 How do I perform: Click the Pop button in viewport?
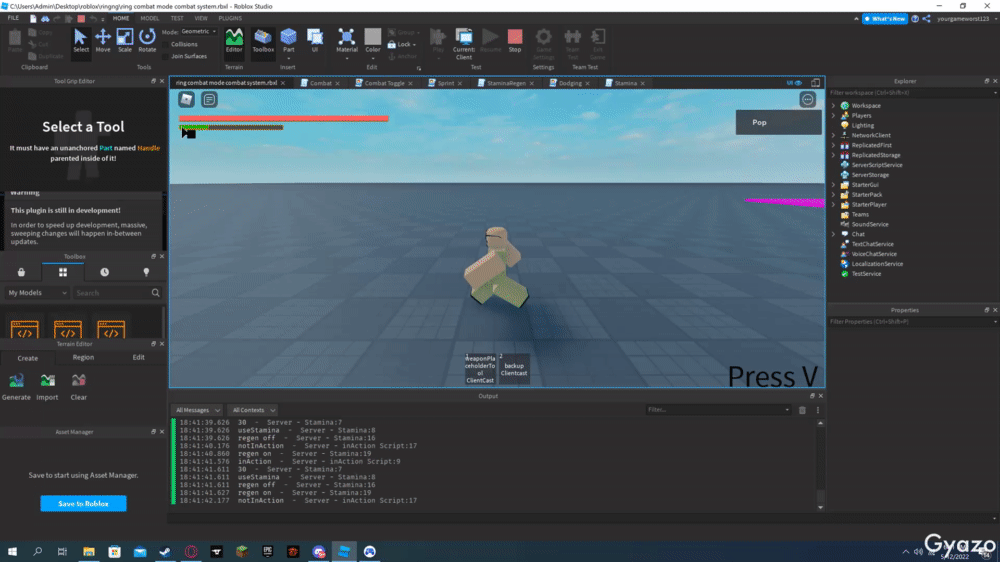point(779,122)
